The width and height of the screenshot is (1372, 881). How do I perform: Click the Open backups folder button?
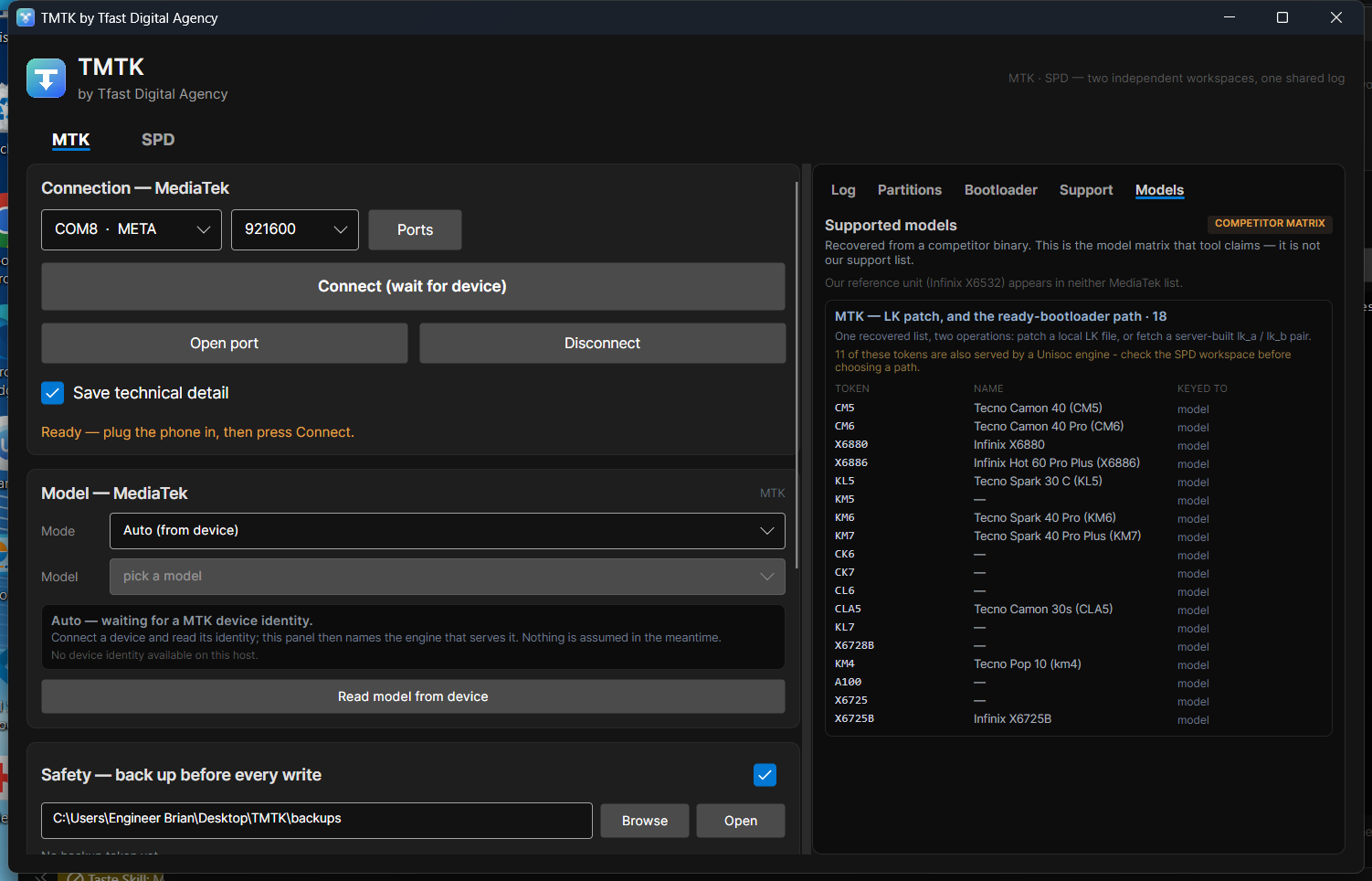[741, 821]
